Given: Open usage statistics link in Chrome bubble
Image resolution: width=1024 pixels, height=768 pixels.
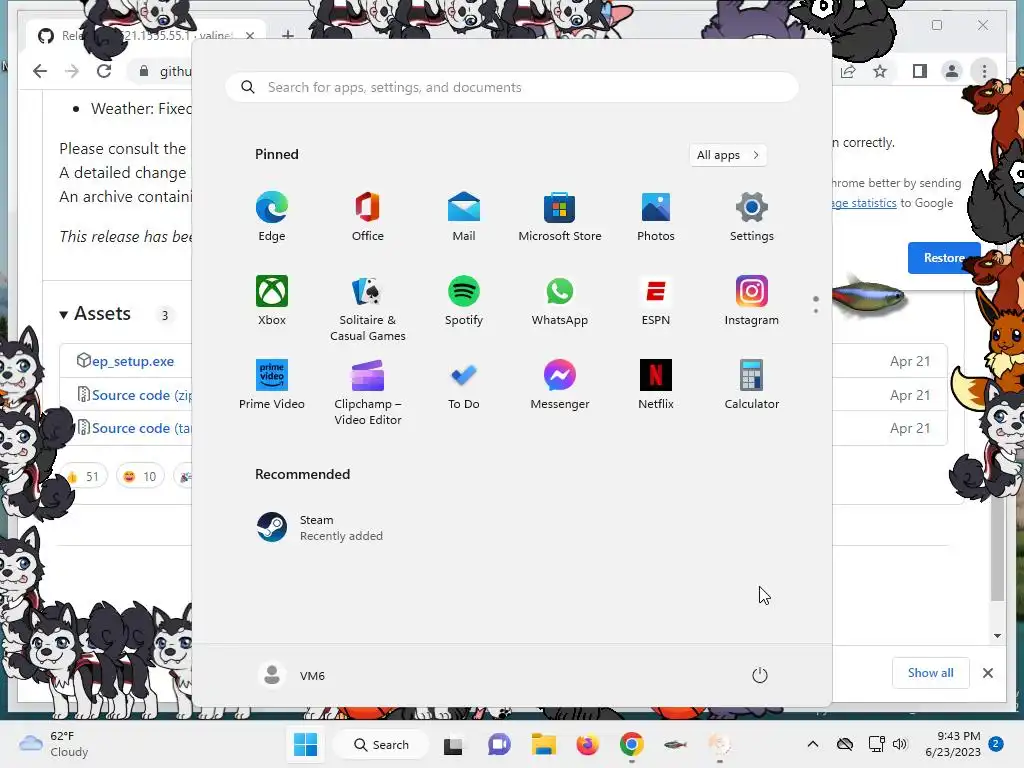Looking at the screenshot, I should [x=864, y=203].
